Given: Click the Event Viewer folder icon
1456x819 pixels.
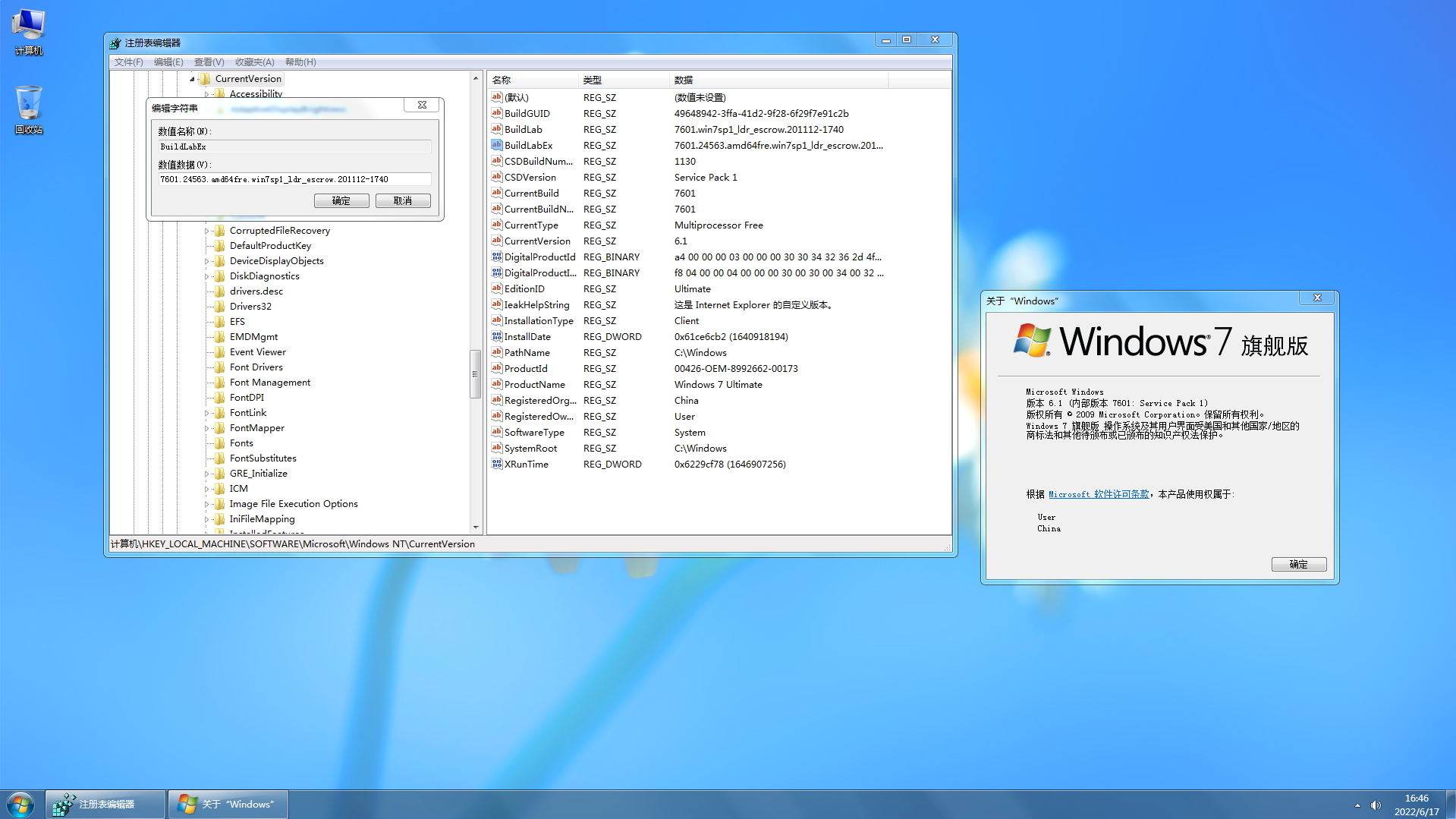Looking at the screenshot, I should [220, 352].
